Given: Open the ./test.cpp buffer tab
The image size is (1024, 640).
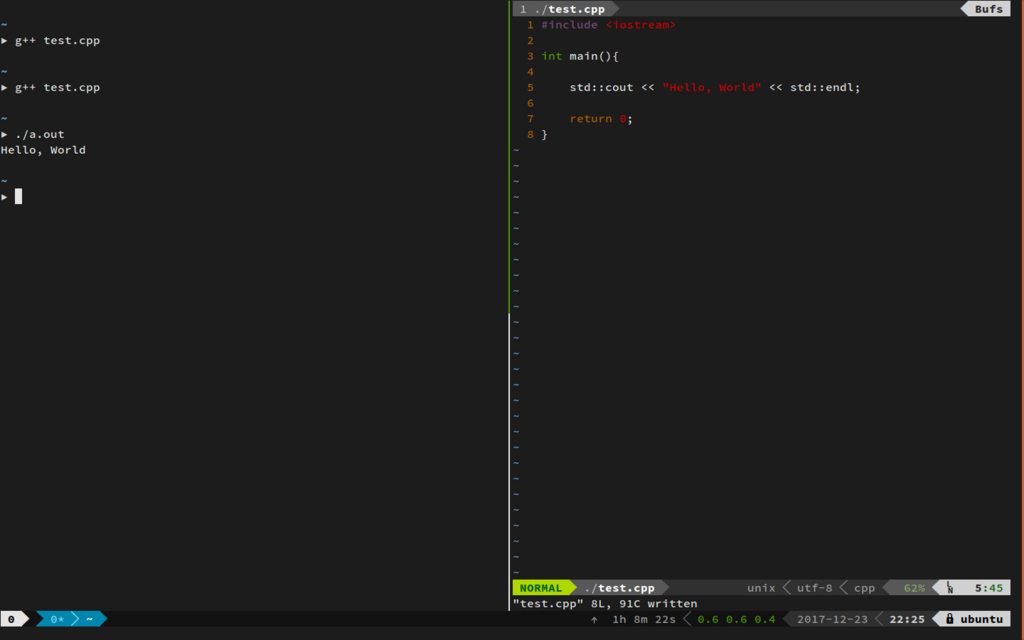Looking at the screenshot, I should [x=563, y=8].
